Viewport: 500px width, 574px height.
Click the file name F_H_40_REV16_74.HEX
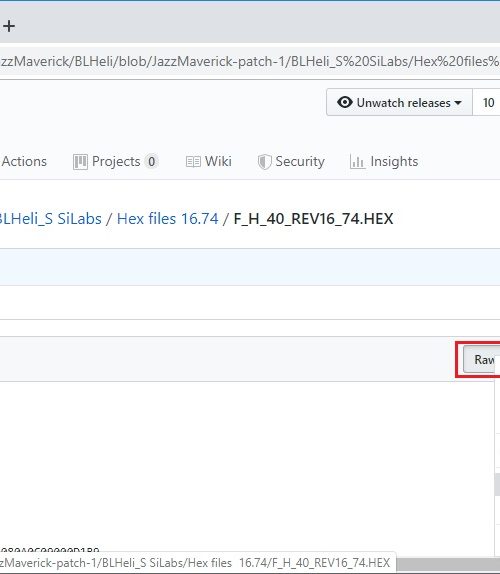pos(313,219)
